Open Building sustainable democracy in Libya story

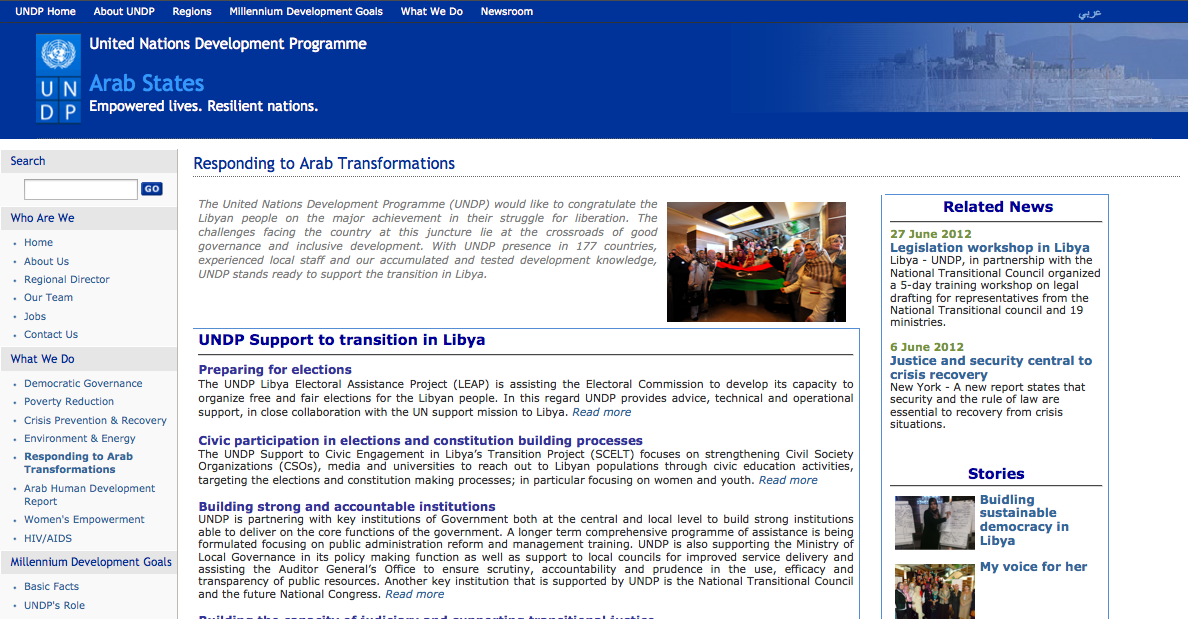[x=1024, y=521]
